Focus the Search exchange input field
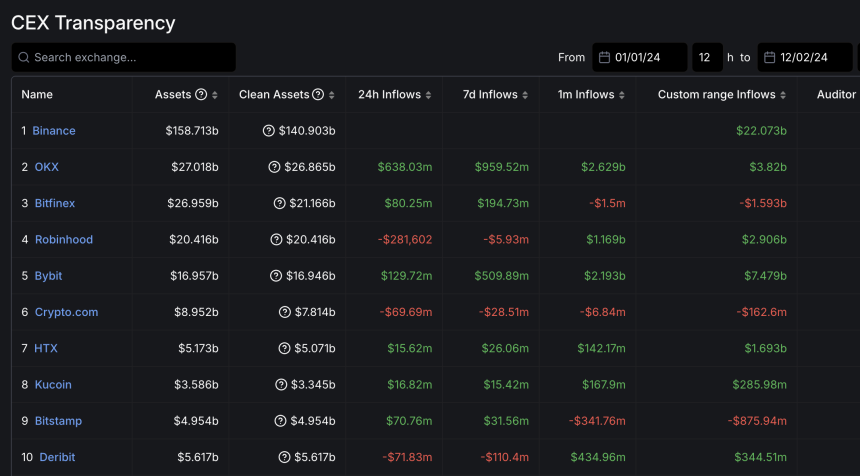Image resolution: width=860 pixels, height=476 pixels. pyautogui.click(x=130, y=58)
